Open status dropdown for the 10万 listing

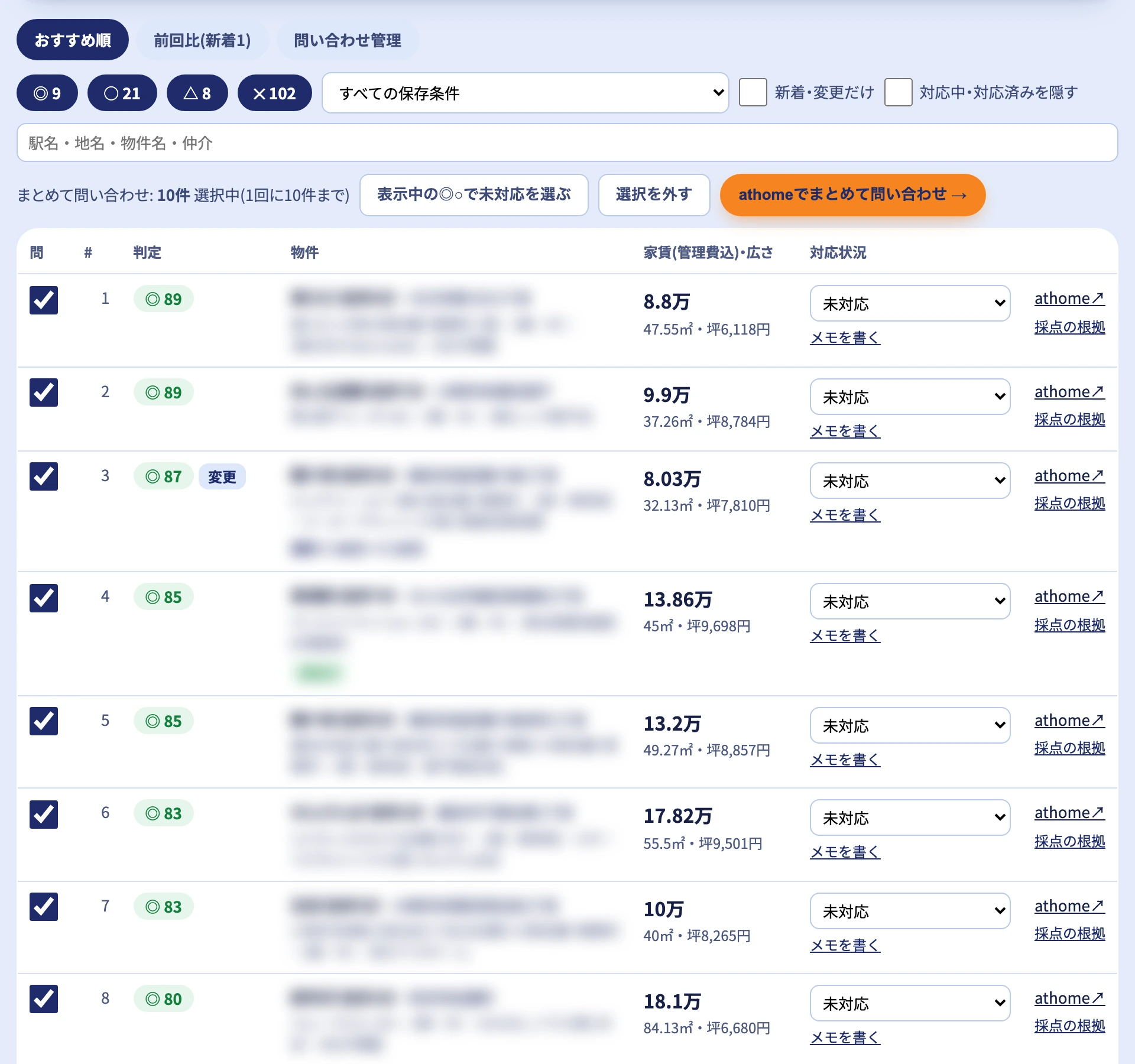[910, 911]
